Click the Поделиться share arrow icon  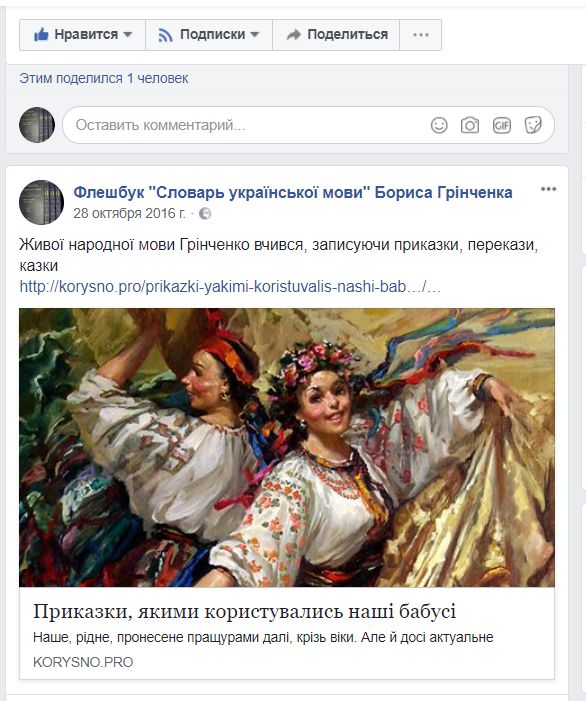coord(294,34)
